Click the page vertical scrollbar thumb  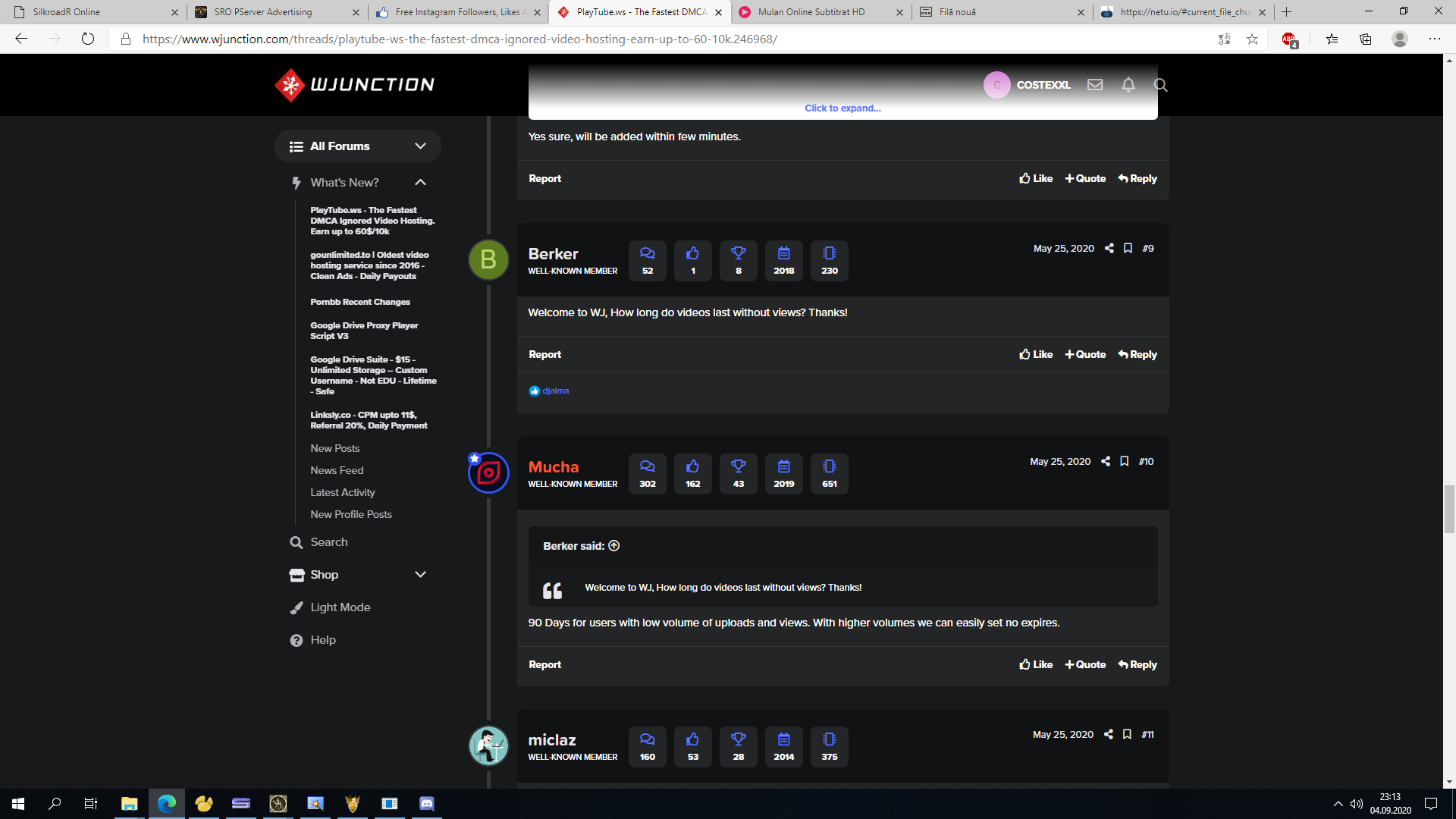pos(1449,509)
